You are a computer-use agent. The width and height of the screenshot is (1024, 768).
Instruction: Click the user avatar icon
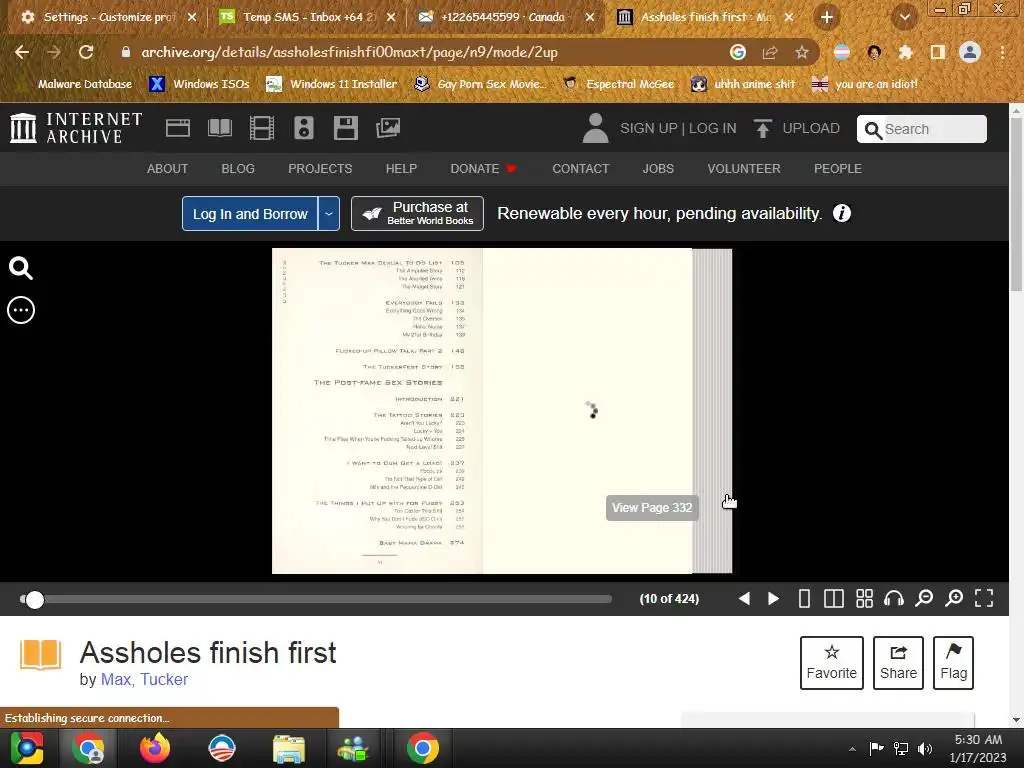click(595, 128)
